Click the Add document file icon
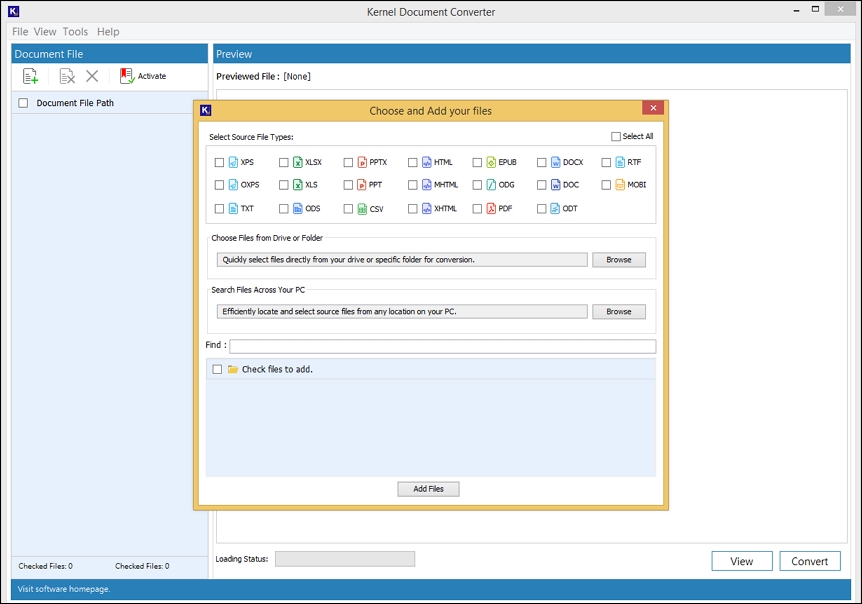 (30, 76)
